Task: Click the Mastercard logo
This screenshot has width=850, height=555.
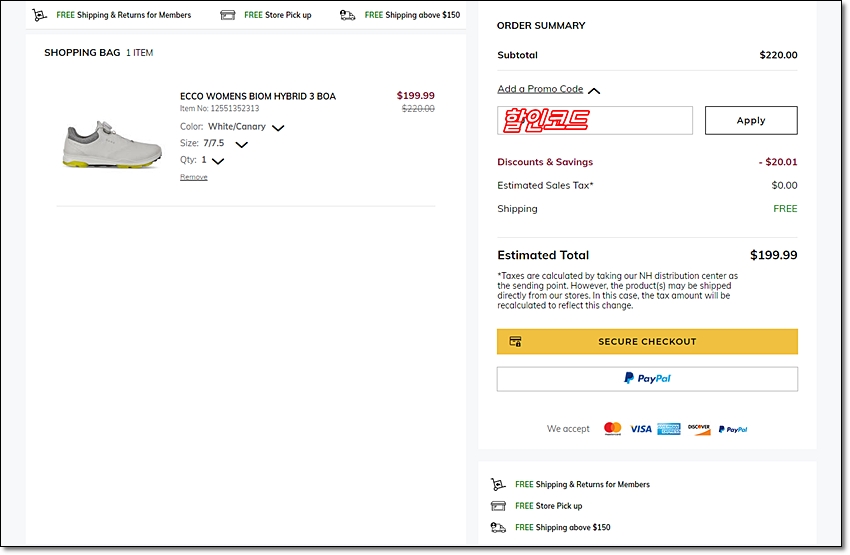Action: [x=613, y=429]
